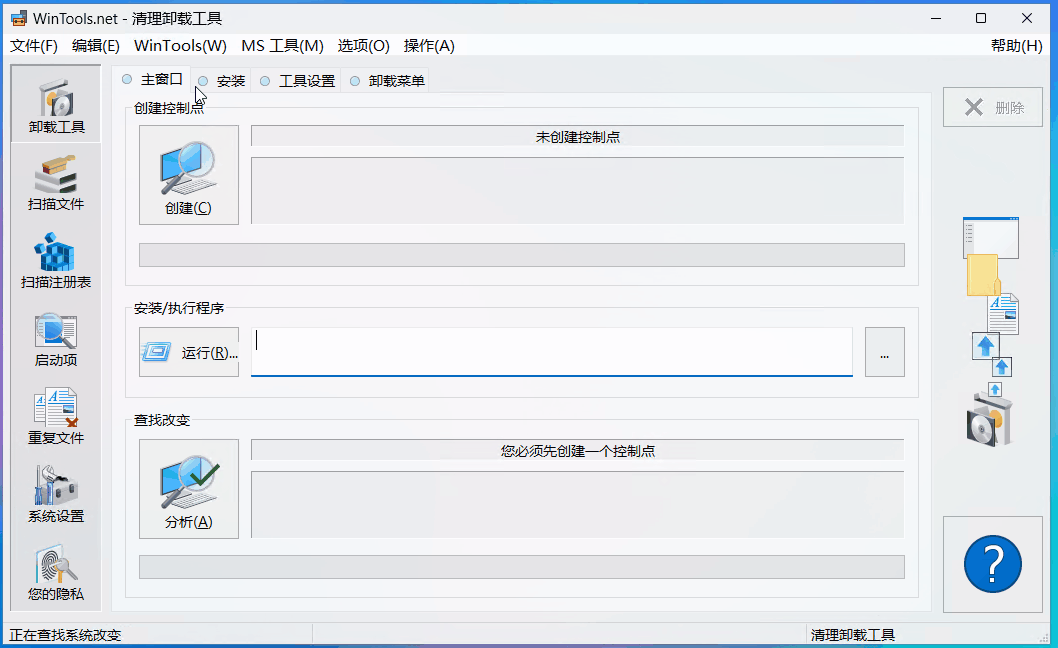Open the 选项(O) menu
This screenshot has width=1058, height=648.
(364, 46)
